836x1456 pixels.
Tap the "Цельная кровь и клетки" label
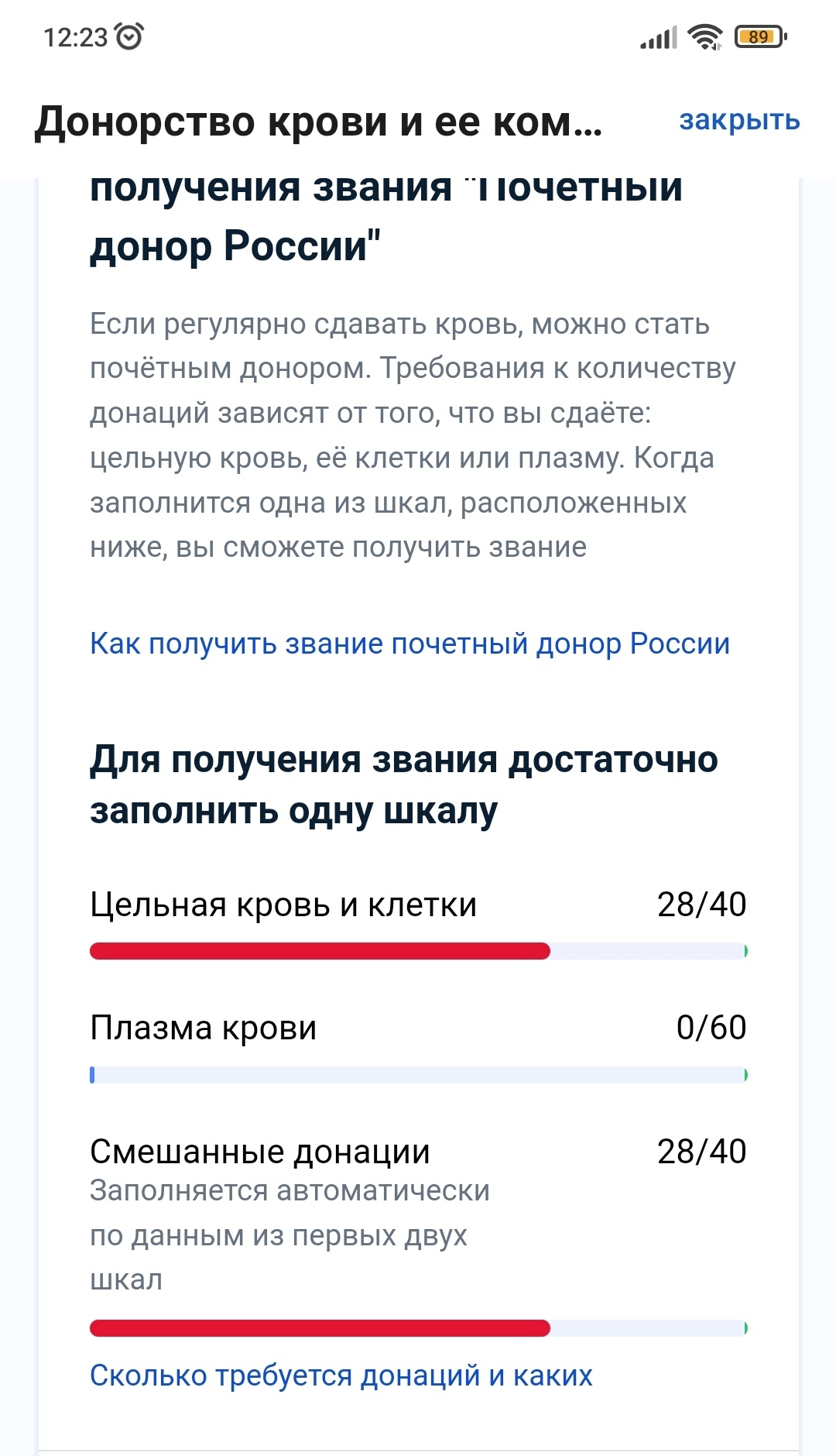(283, 905)
